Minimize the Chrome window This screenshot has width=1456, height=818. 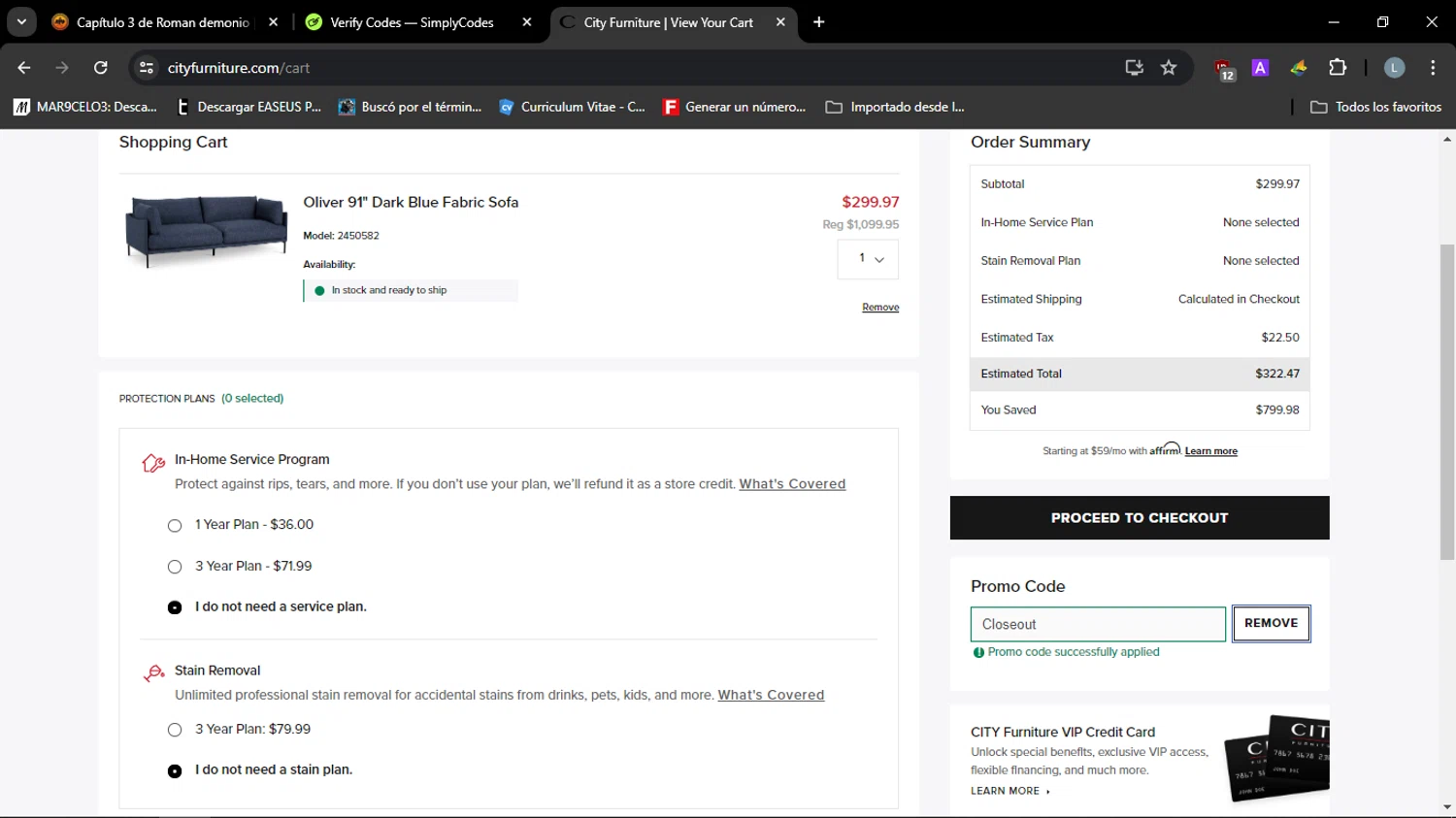pos(1334,21)
